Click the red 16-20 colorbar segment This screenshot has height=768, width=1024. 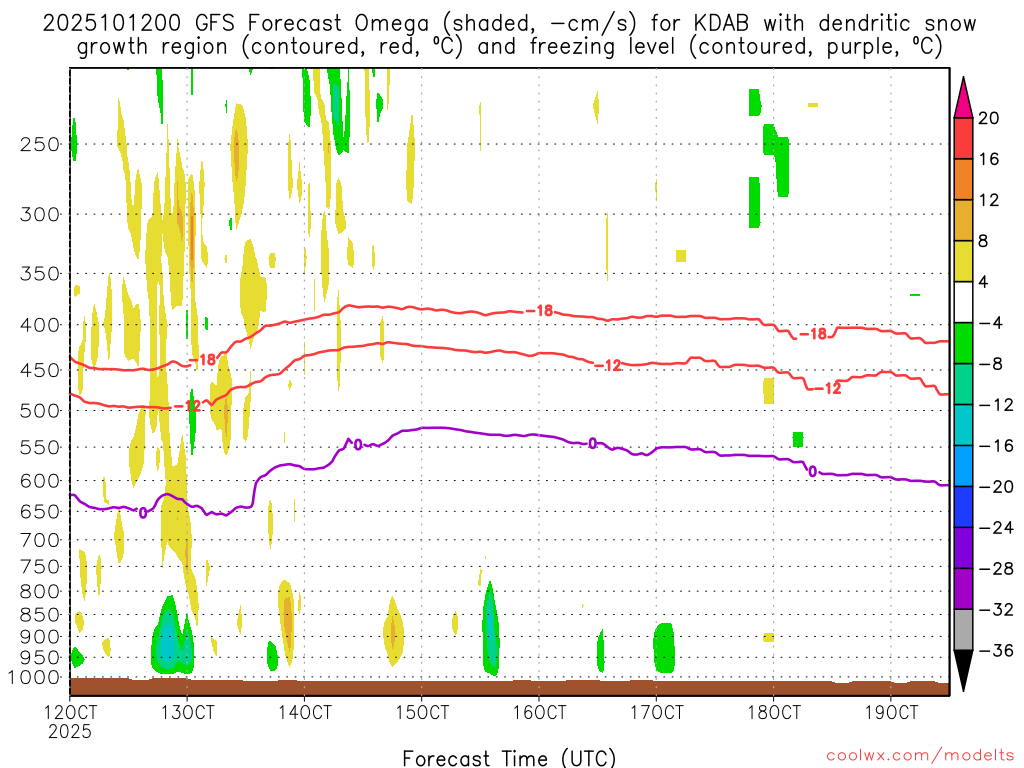click(x=963, y=138)
